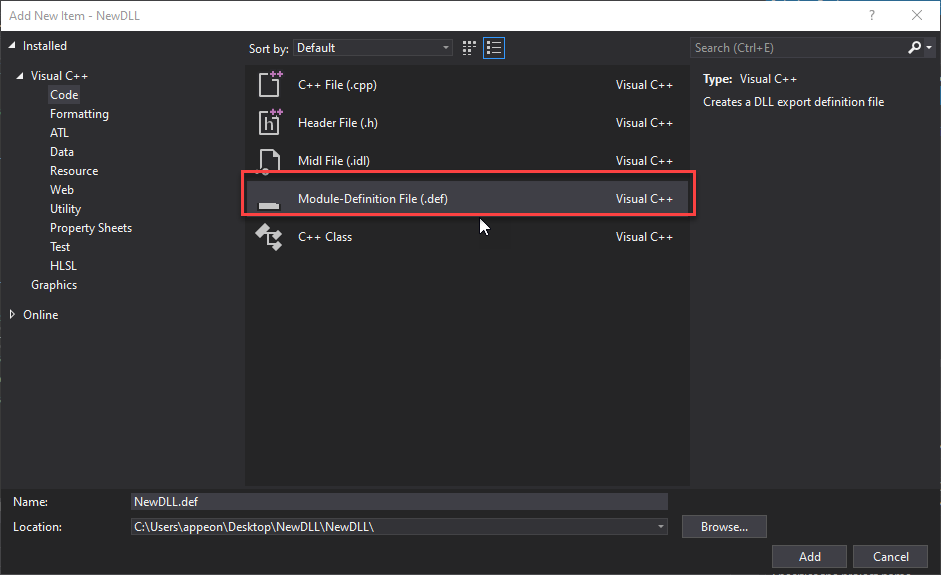Open the Location path dropdown
The image size is (941, 575).
tap(661, 526)
